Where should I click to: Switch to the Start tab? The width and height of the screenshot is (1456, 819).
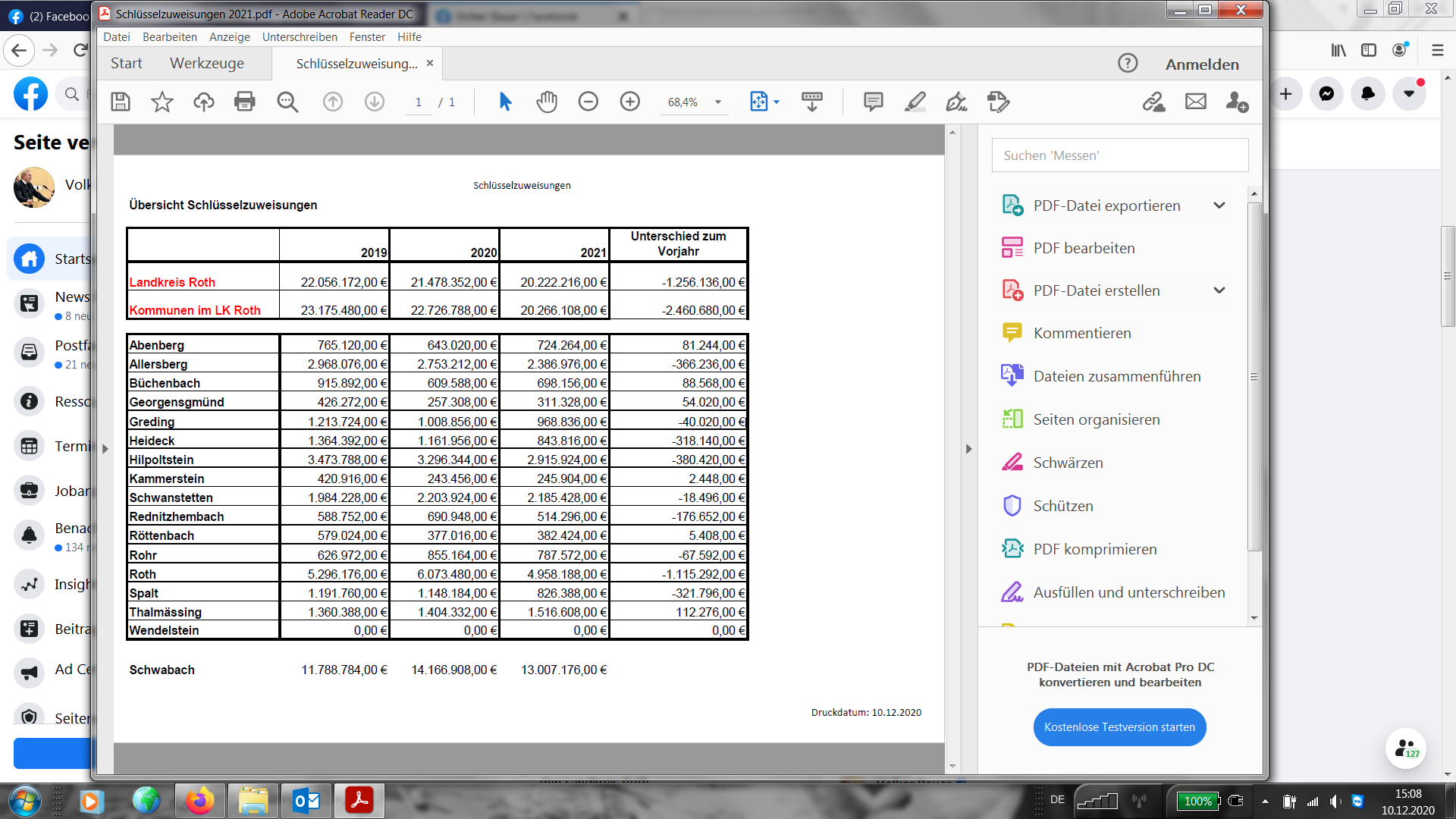pyautogui.click(x=127, y=64)
